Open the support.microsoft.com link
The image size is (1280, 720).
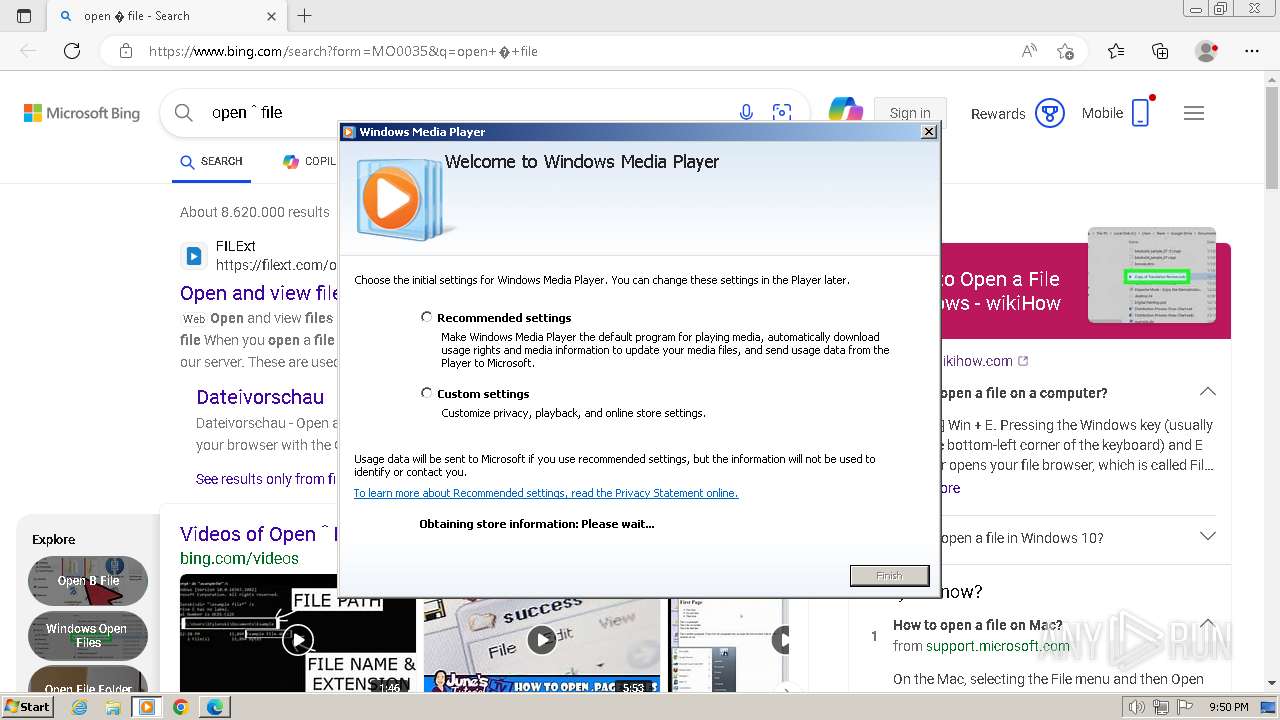[x=998, y=646]
